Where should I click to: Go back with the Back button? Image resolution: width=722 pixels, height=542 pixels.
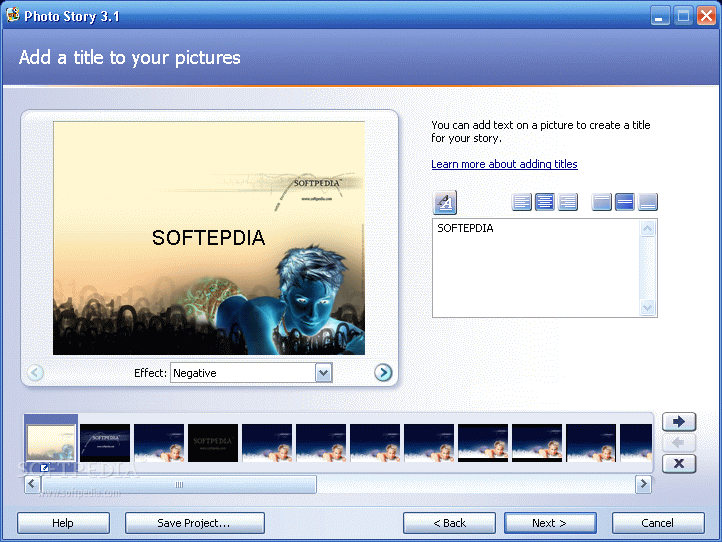pos(449,523)
